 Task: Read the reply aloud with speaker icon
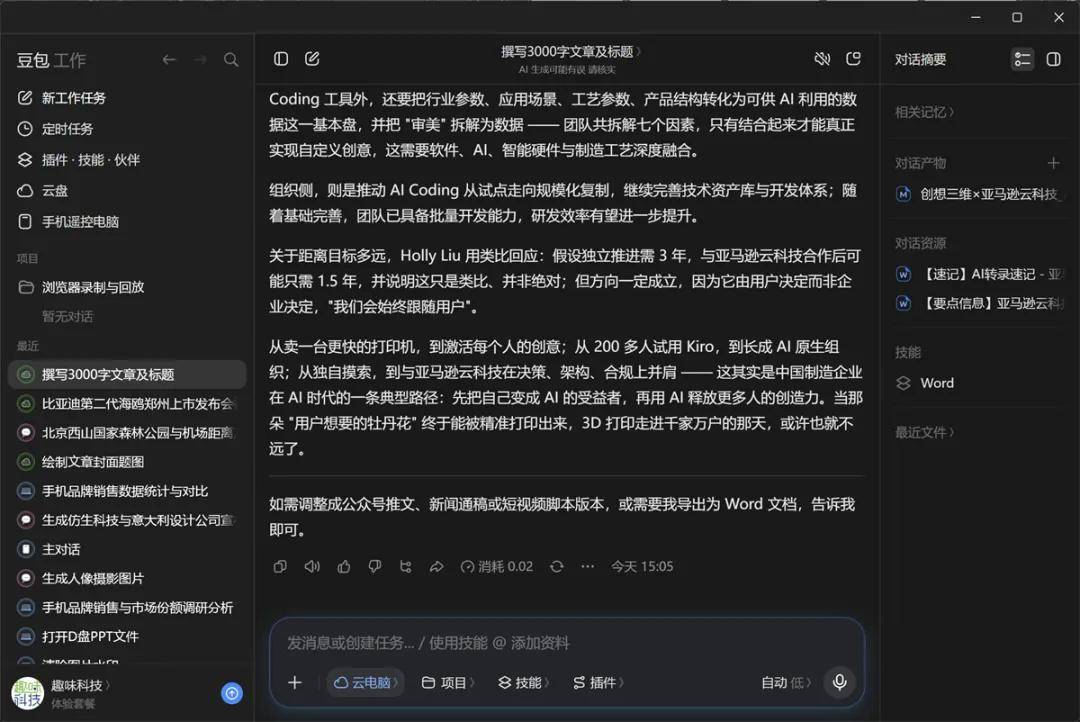312,566
